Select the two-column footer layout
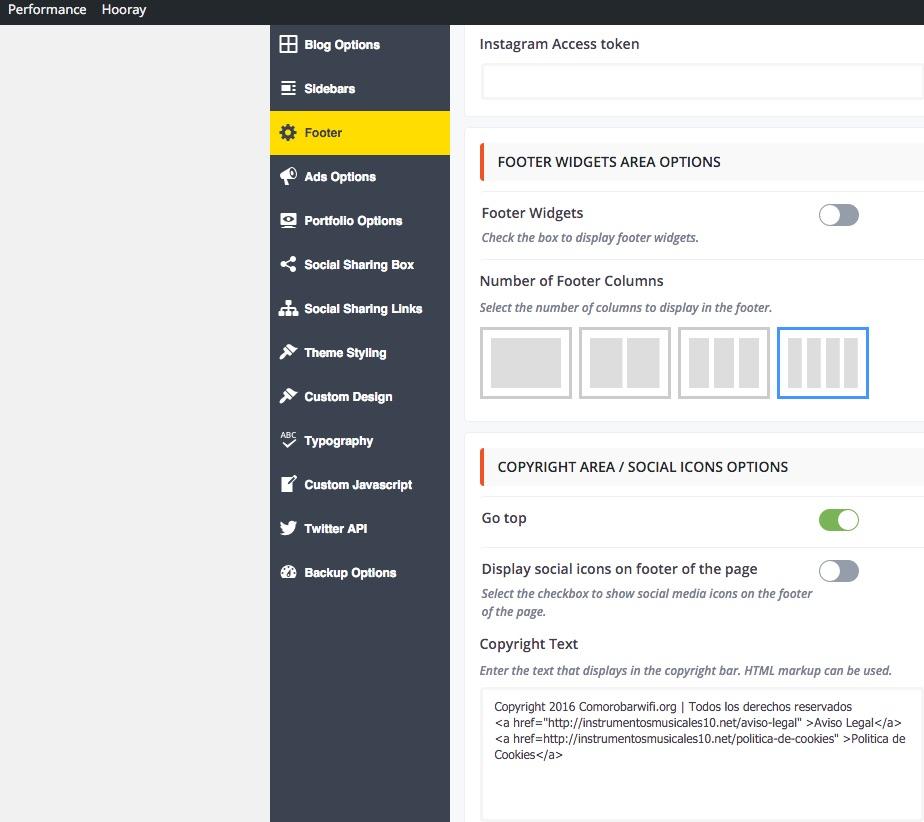Viewport: 924px width, 822px height. pyautogui.click(x=625, y=363)
